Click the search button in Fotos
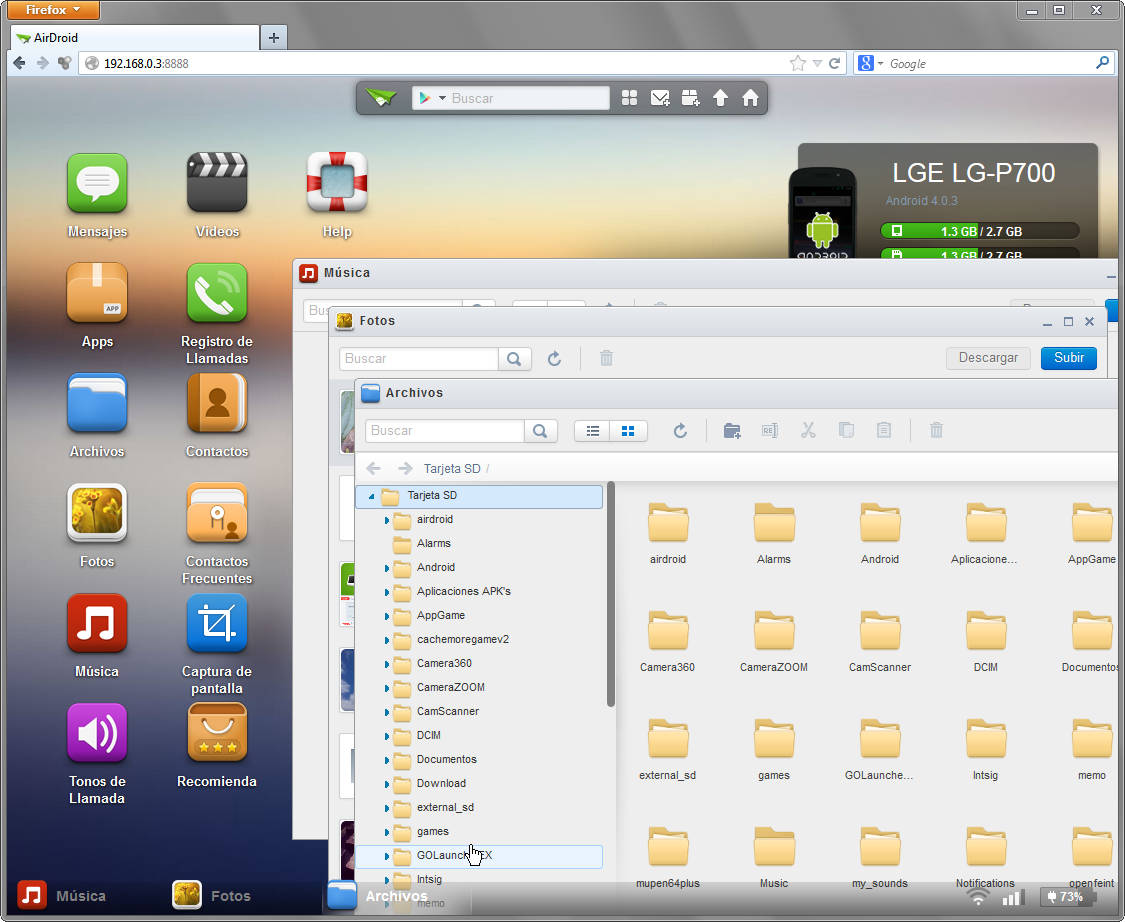1125x922 pixels. click(x=514, y=358)
